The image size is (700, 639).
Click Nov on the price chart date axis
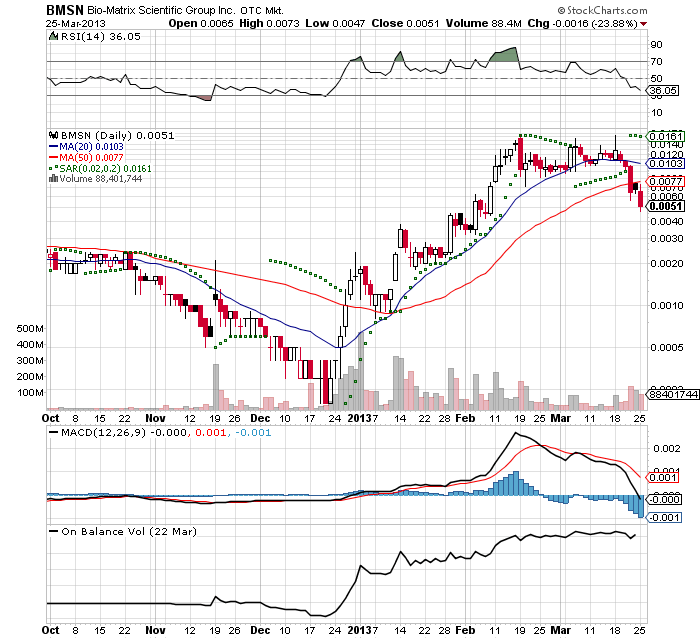(155, 418)
